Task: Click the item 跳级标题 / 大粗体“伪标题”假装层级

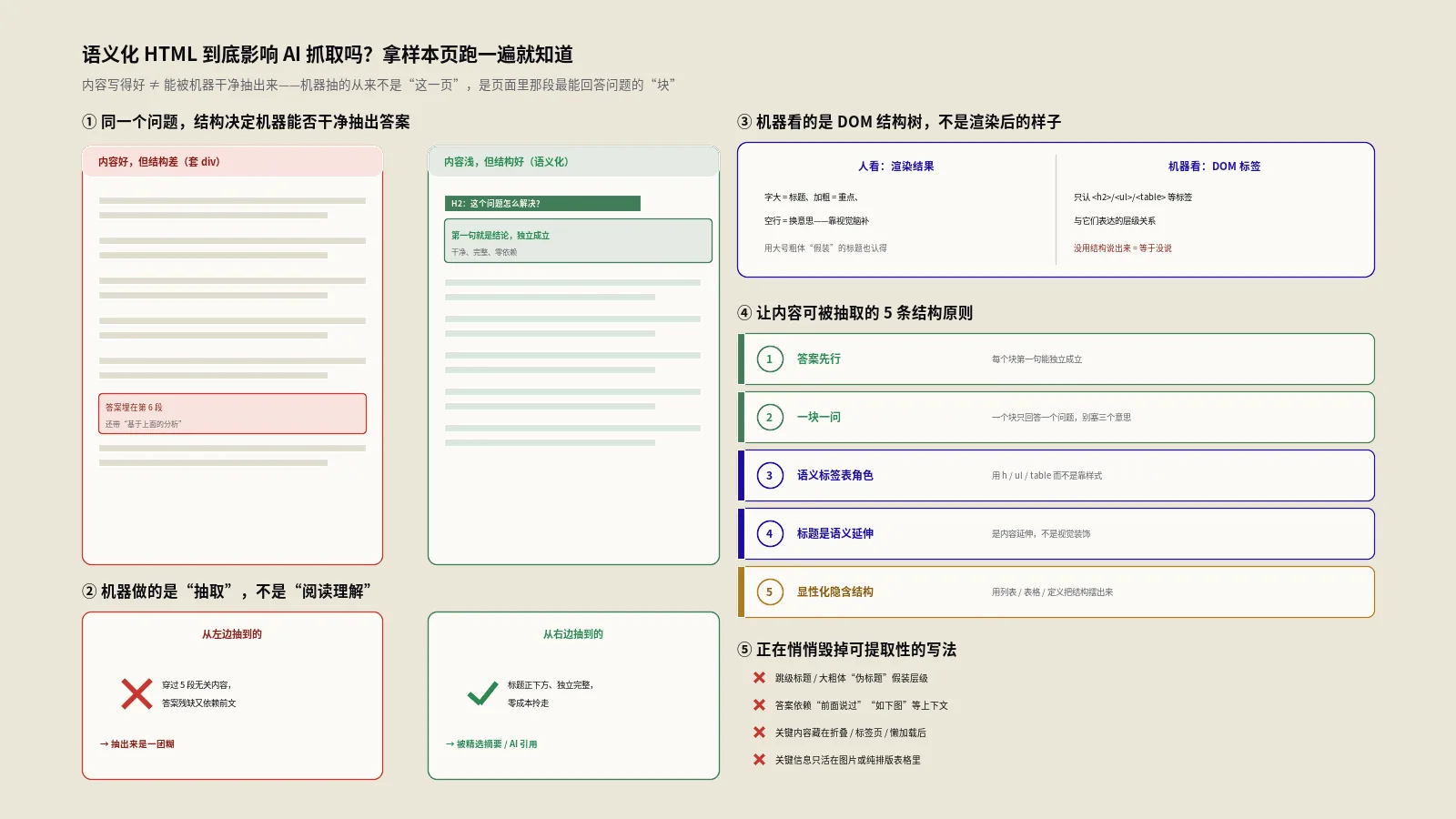Action: [x=852, y=678]
